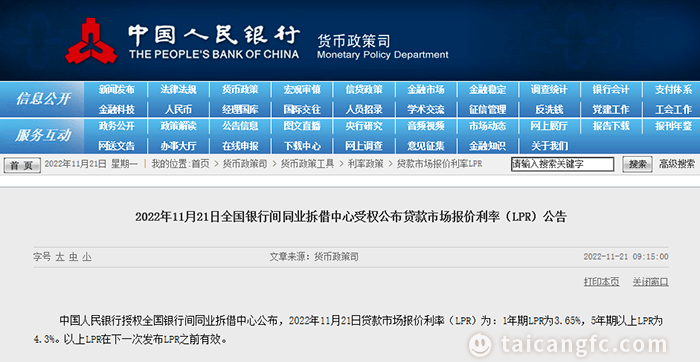Screen dimensions: 700x362
Task: Open the 银行会计 section
Action: coord(611,90)
